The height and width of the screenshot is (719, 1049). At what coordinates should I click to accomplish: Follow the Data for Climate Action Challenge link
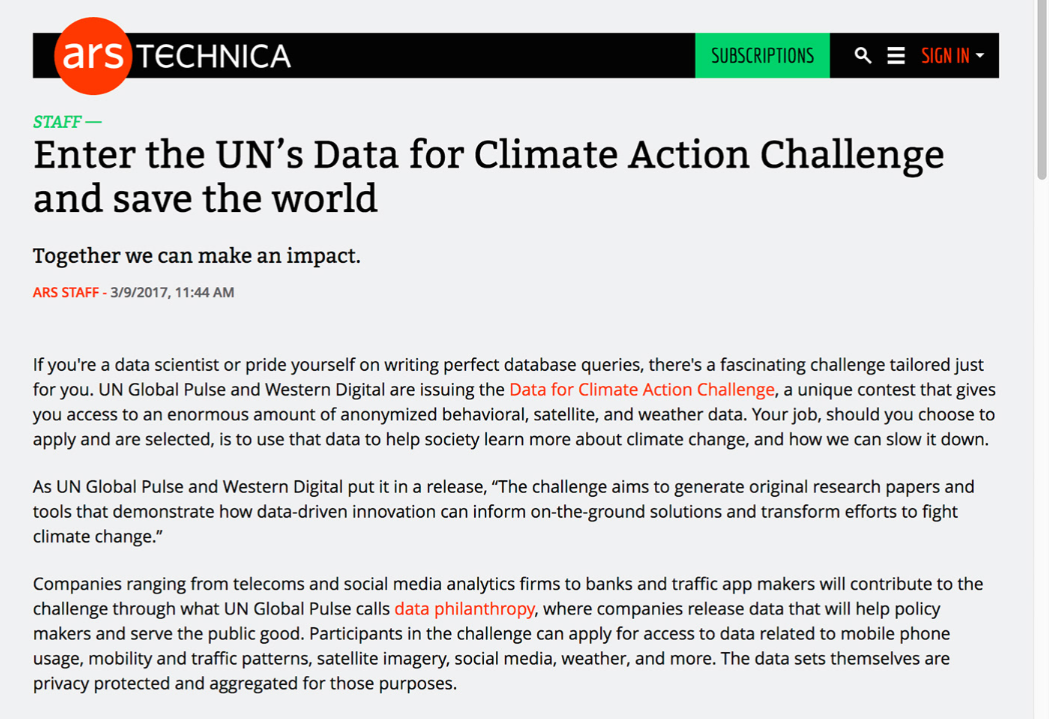[642, 390]
